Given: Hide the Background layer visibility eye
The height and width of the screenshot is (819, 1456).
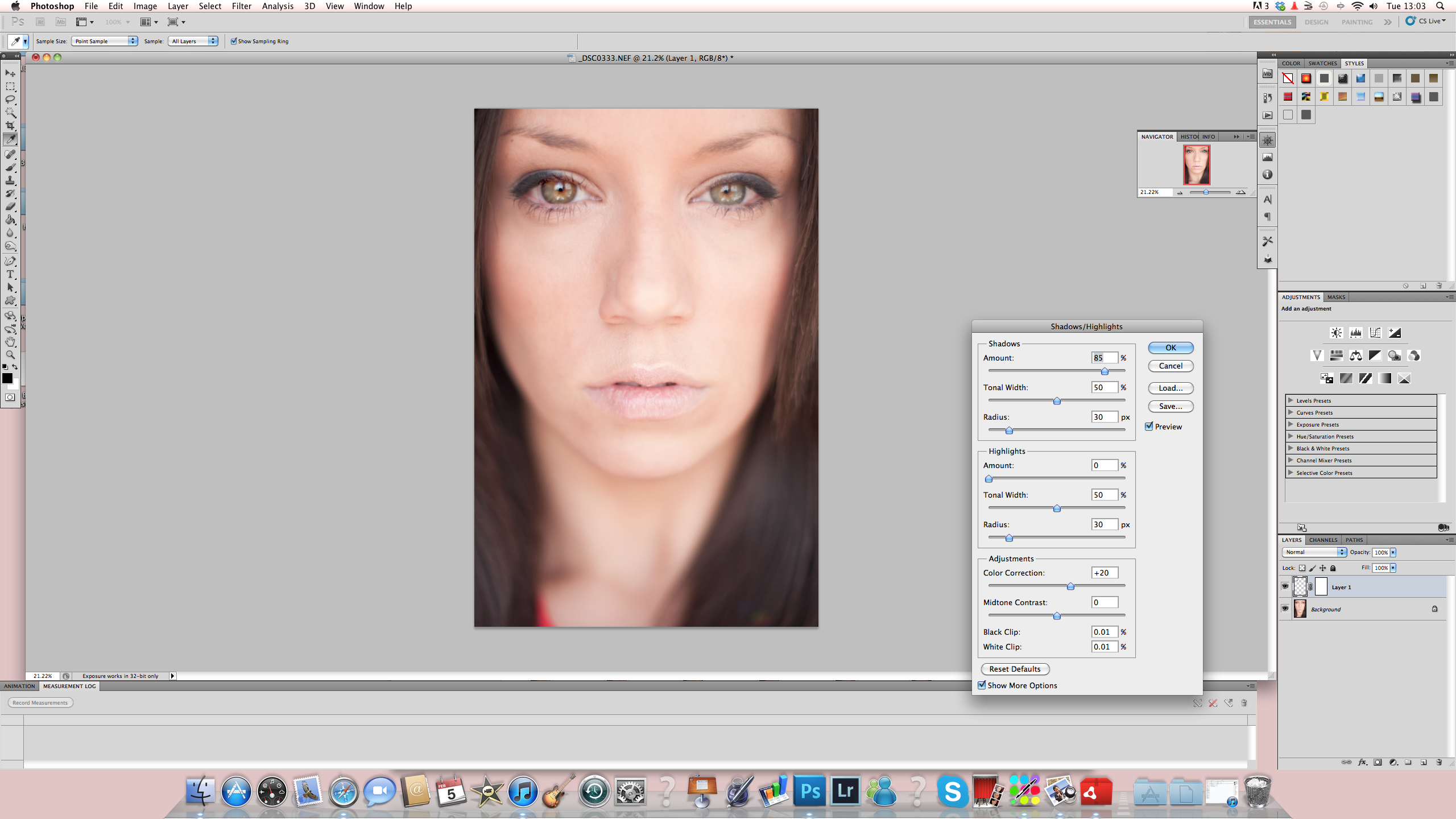Looking at the screenshot, I should (x=1285, y=609).
